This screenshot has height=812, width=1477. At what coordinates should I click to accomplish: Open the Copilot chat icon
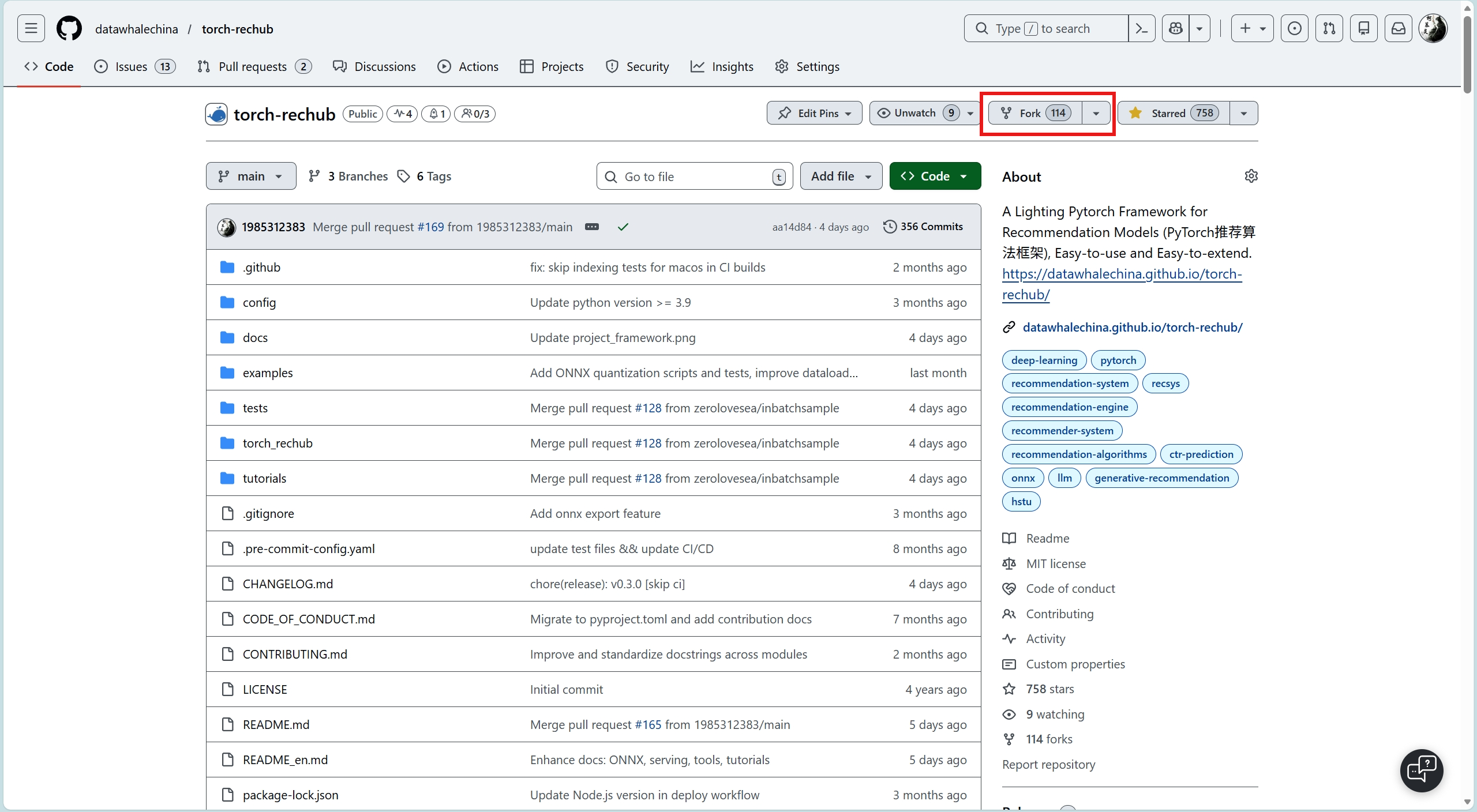(1176, 29)
